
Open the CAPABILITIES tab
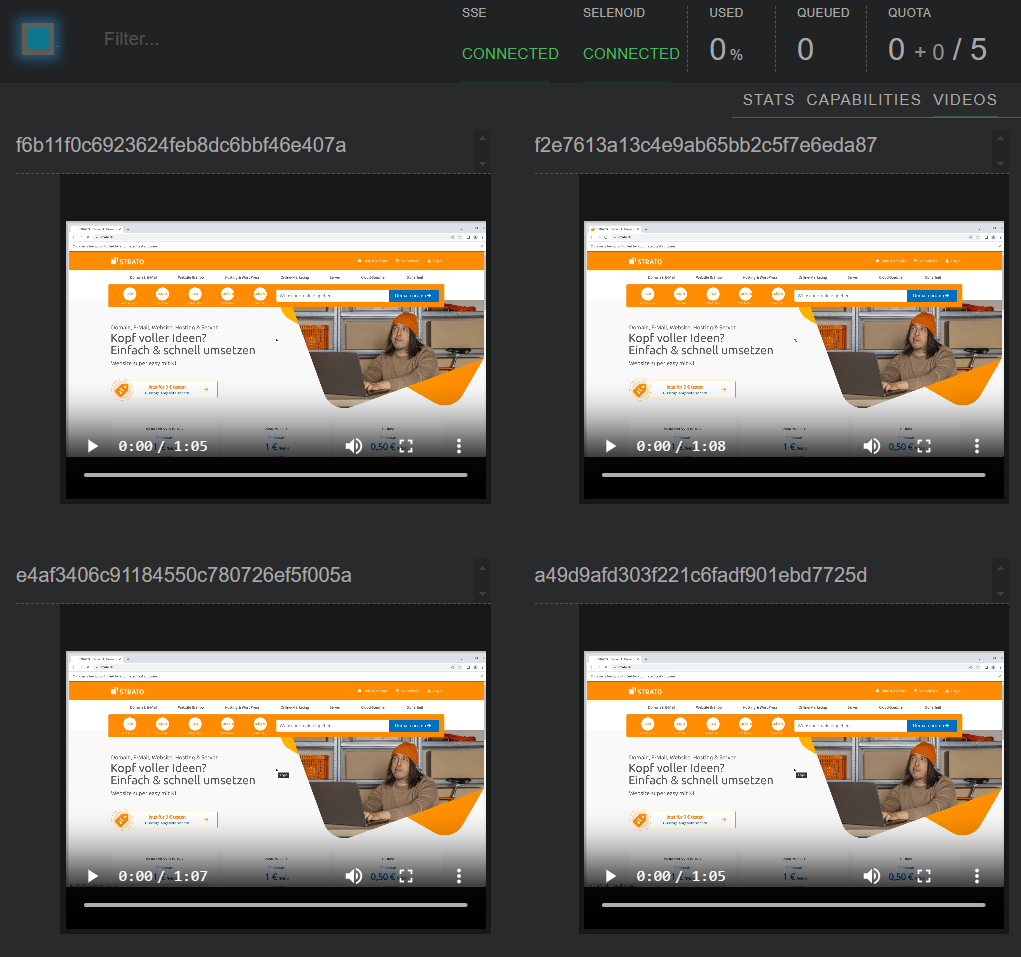[863, 100]
